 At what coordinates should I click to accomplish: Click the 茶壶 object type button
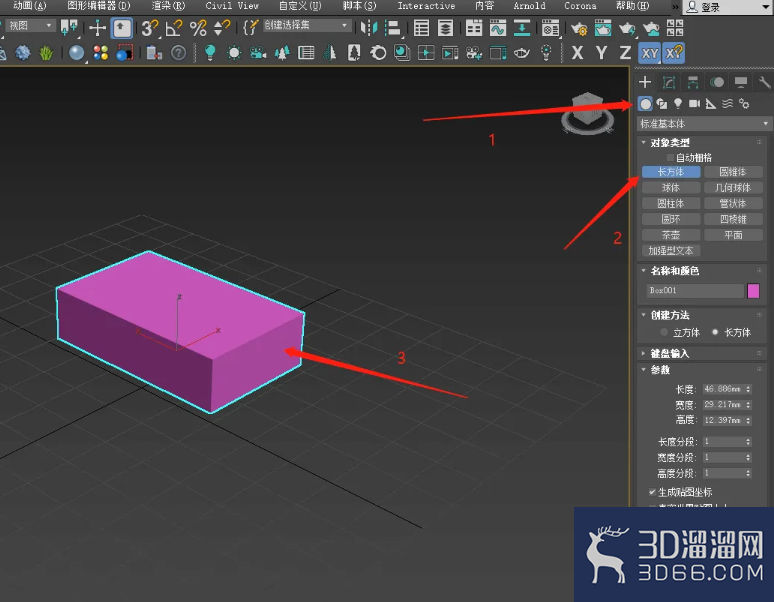tap(671, 235)
